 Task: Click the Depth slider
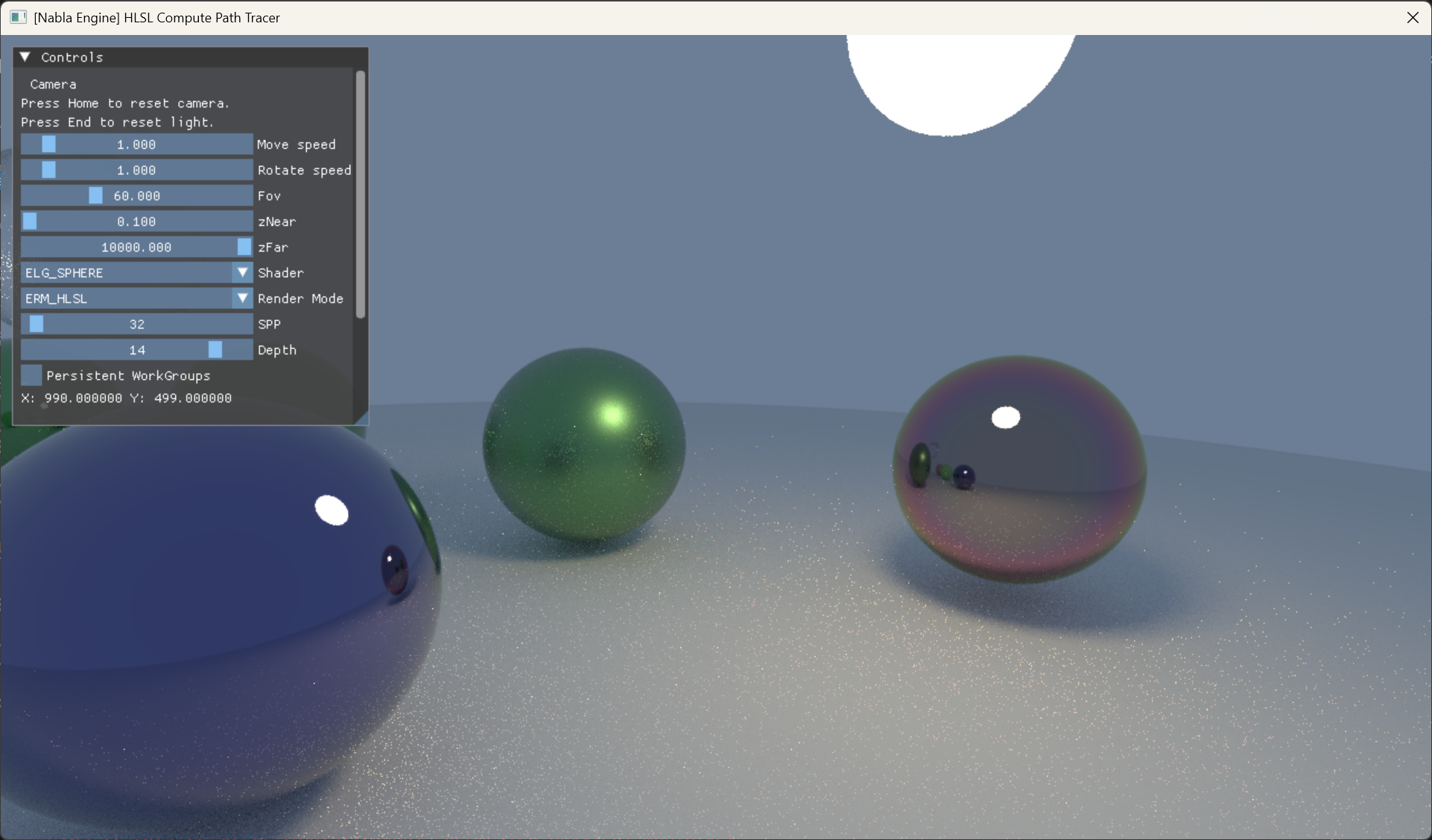[x=136, y=350]
